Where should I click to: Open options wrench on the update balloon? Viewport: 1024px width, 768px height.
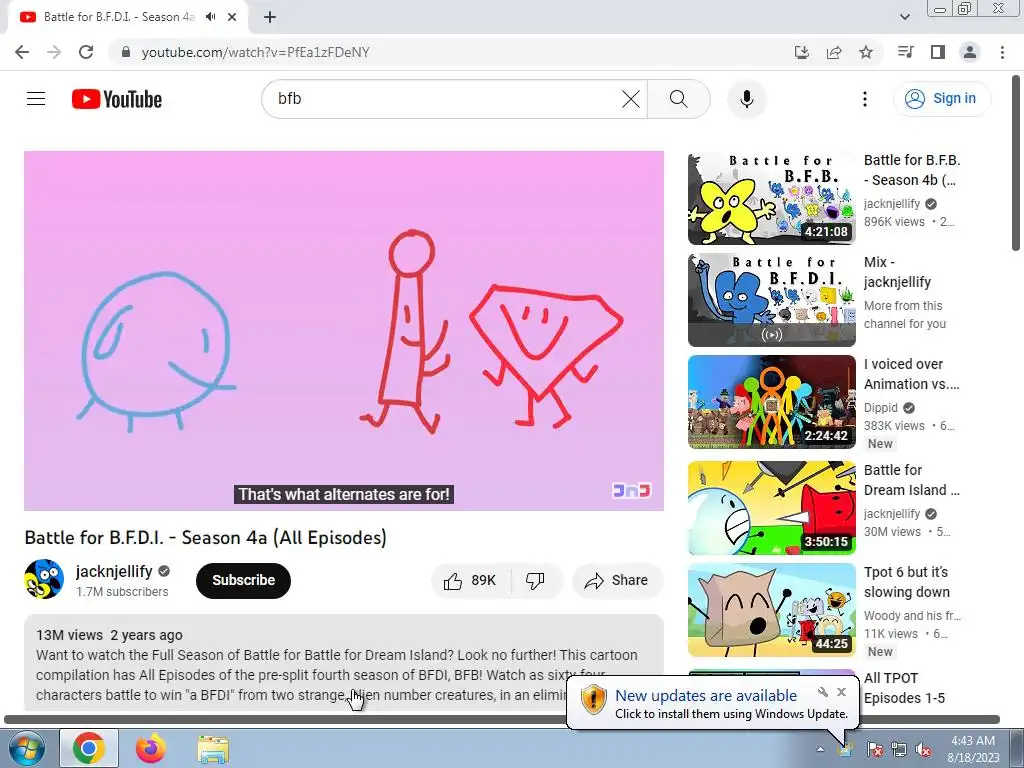tap(823, 692)
